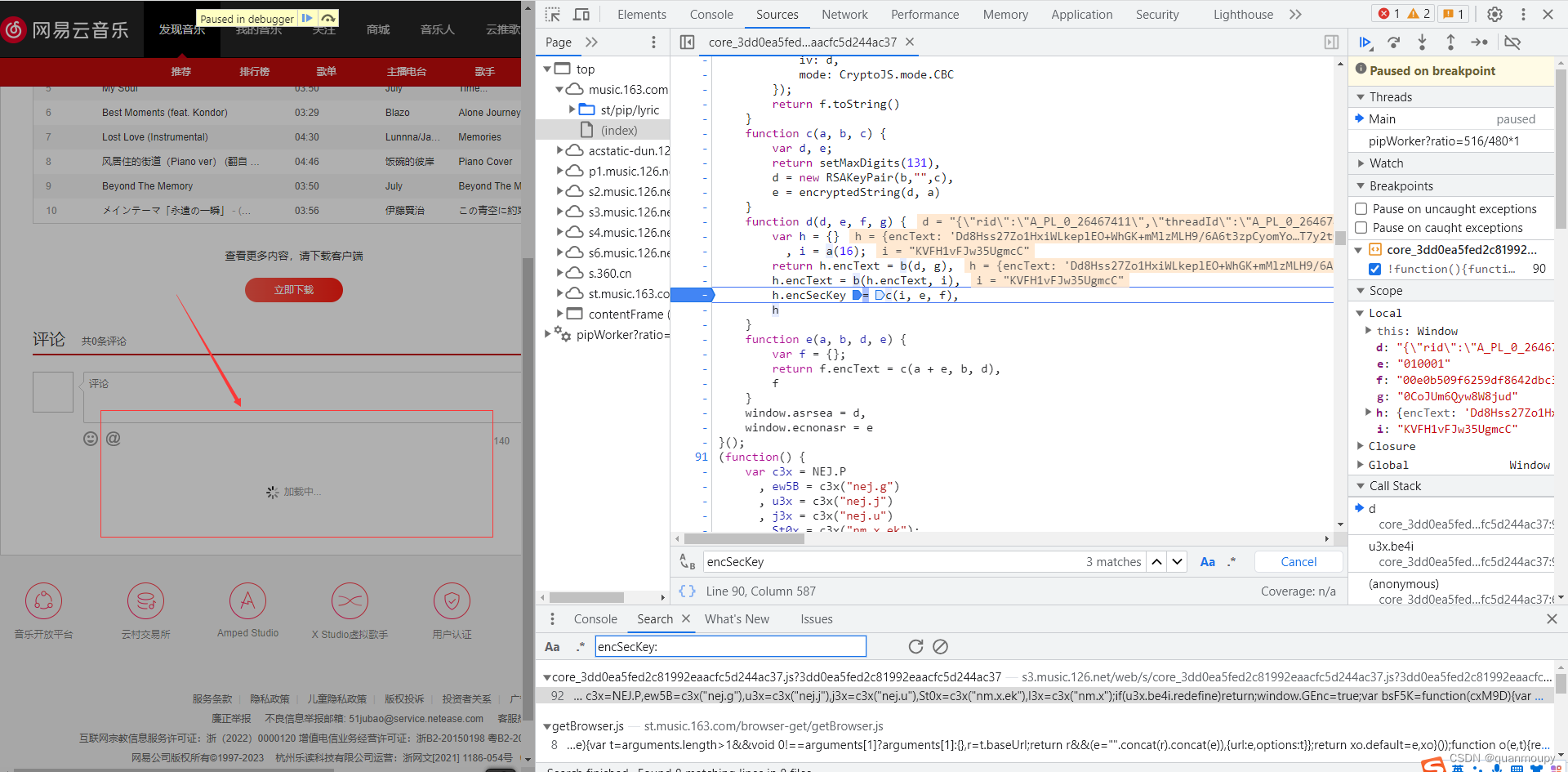The height and width of the screenshot is (772, 1568).
Task: Open the Console drawer tab
Action: (595, 618)
